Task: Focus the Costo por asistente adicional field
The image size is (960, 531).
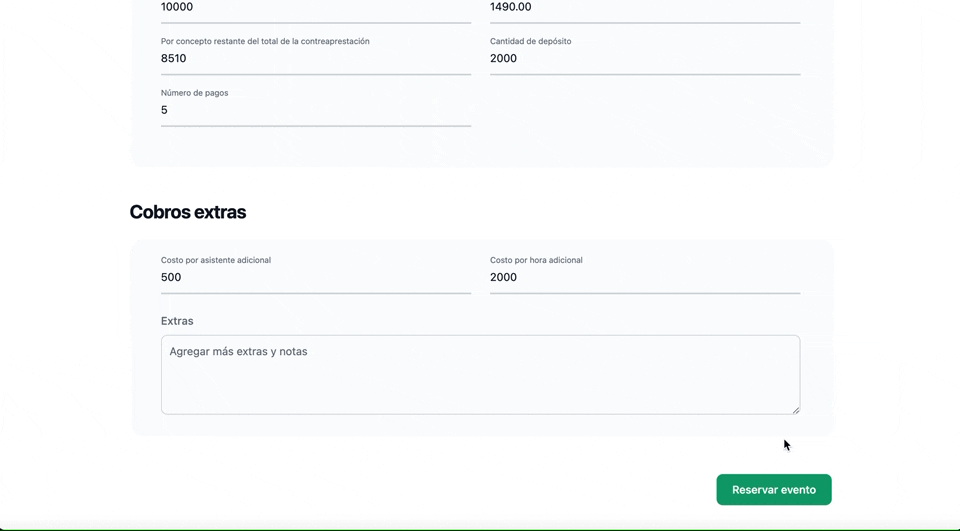Action: [315, 278]
